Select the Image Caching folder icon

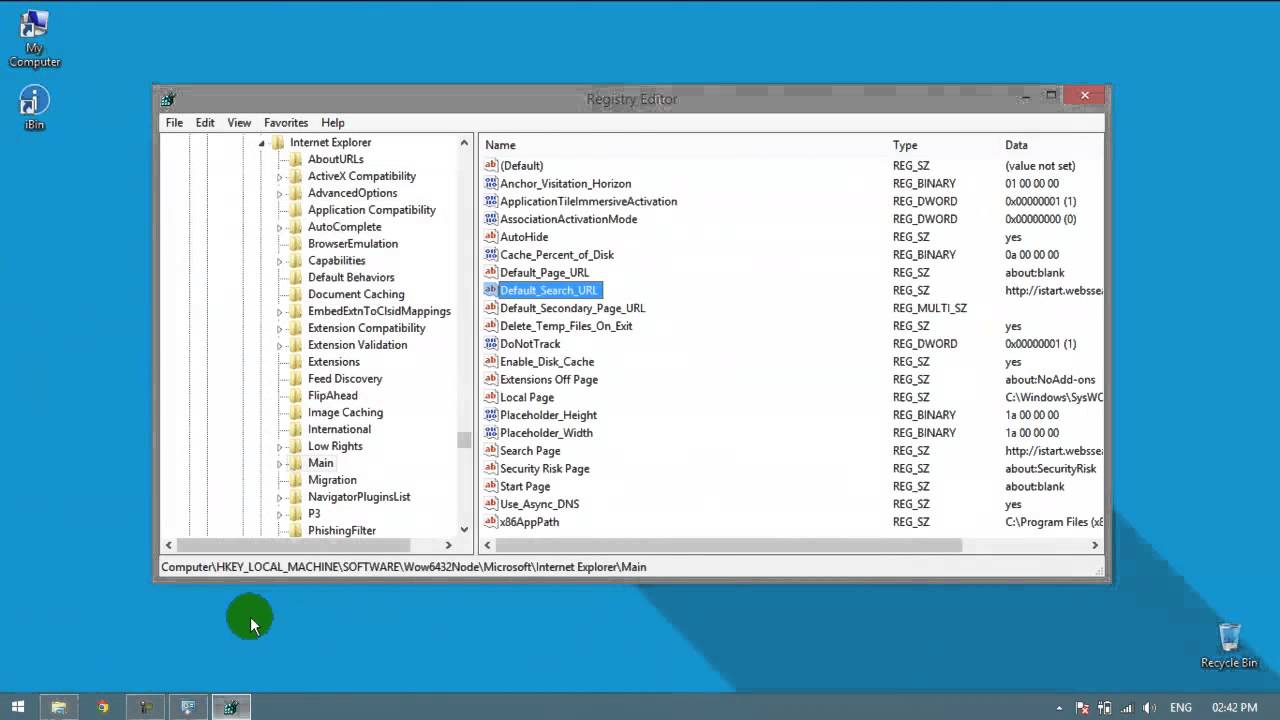(296, 412)
